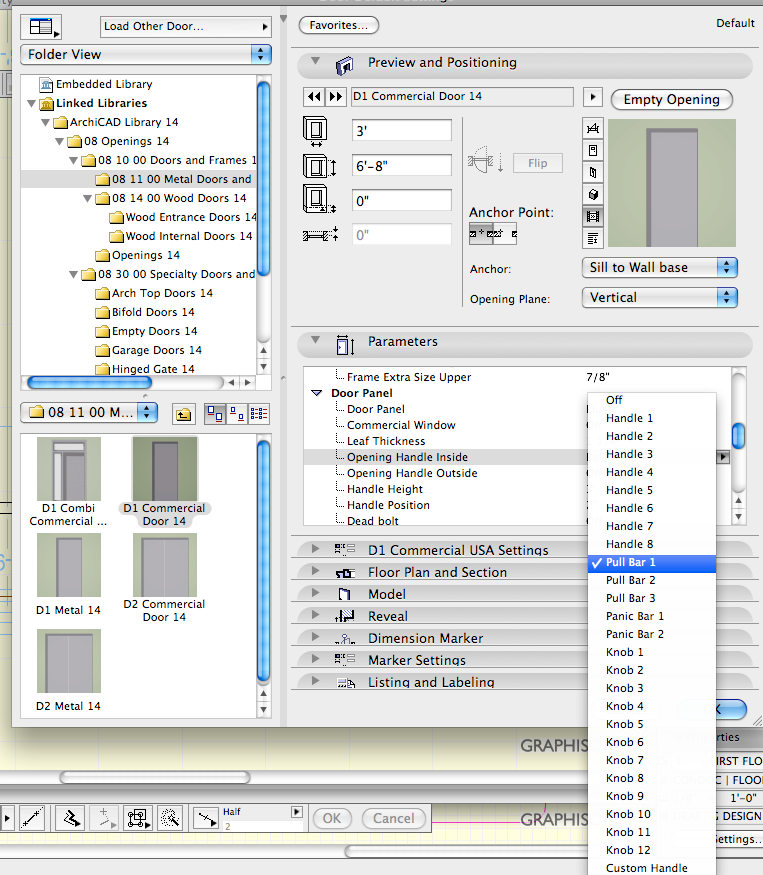
Task: Click the go up one folder icon
Action: point(183,414)
